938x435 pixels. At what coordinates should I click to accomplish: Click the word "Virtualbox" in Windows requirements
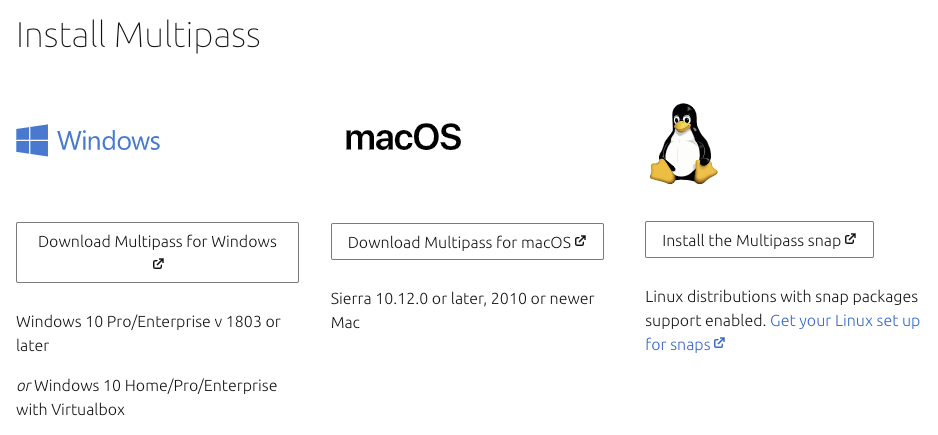tap(88, 410)
